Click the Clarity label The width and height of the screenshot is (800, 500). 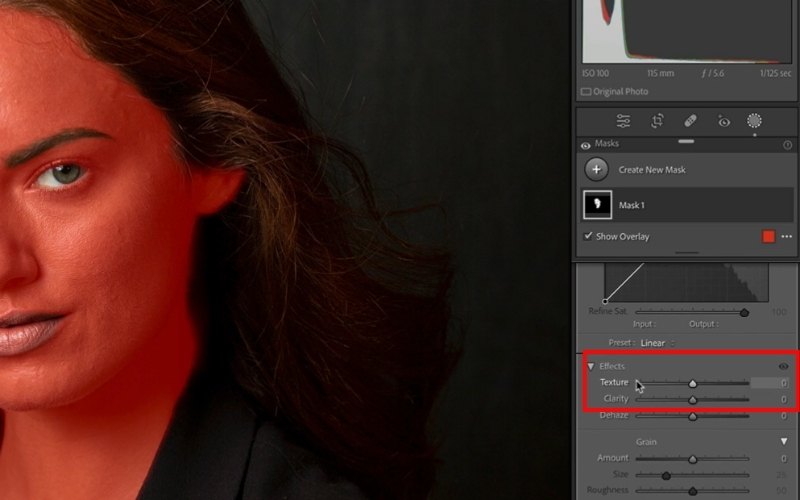616,398
